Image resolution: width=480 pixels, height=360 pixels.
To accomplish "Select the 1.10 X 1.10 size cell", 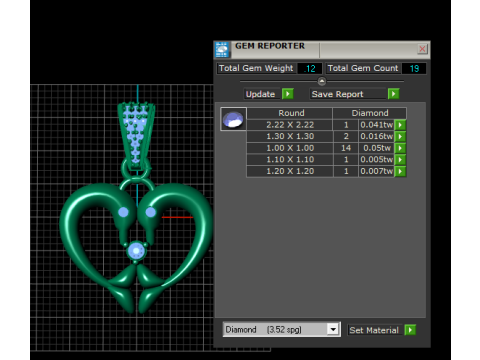I will (x=290, y=160).
